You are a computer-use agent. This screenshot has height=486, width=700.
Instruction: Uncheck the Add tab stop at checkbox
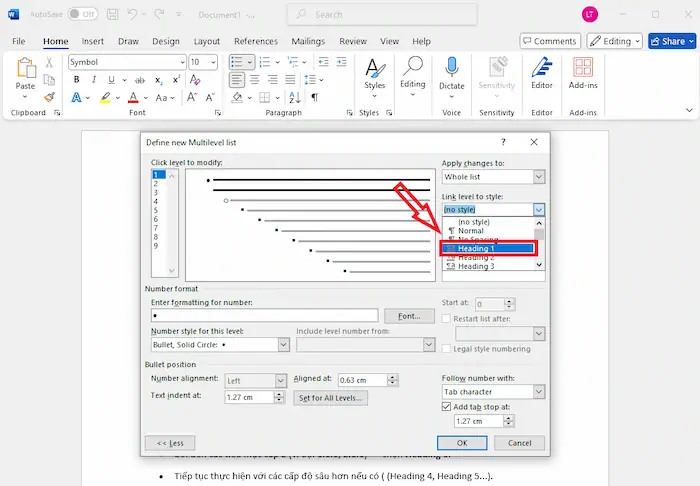447,407
